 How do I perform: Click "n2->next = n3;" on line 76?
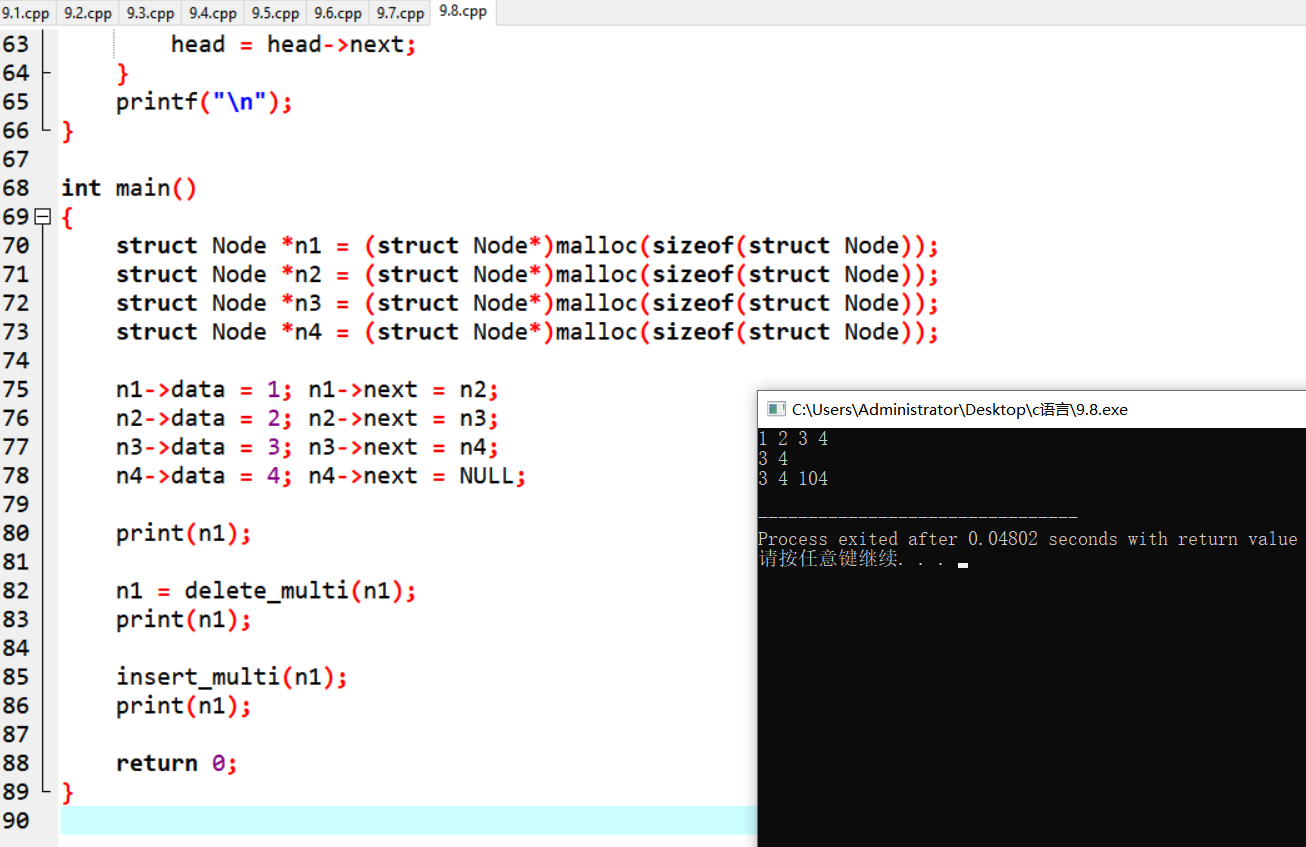tap(403, 418)
